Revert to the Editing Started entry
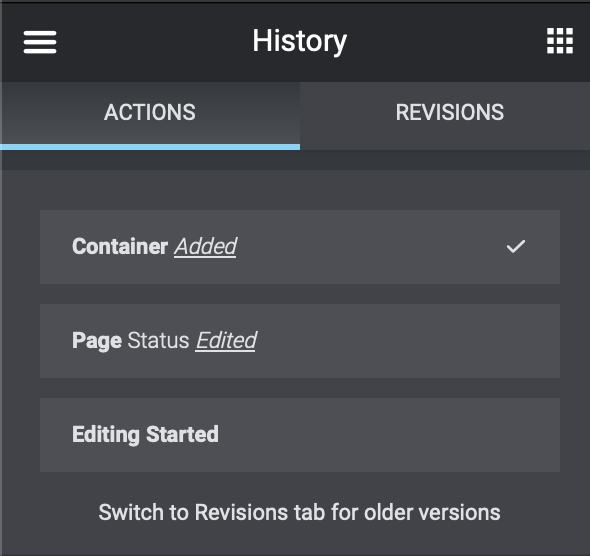Image resolution: width=590 pixels, height=556 pixels. point(300,435)
